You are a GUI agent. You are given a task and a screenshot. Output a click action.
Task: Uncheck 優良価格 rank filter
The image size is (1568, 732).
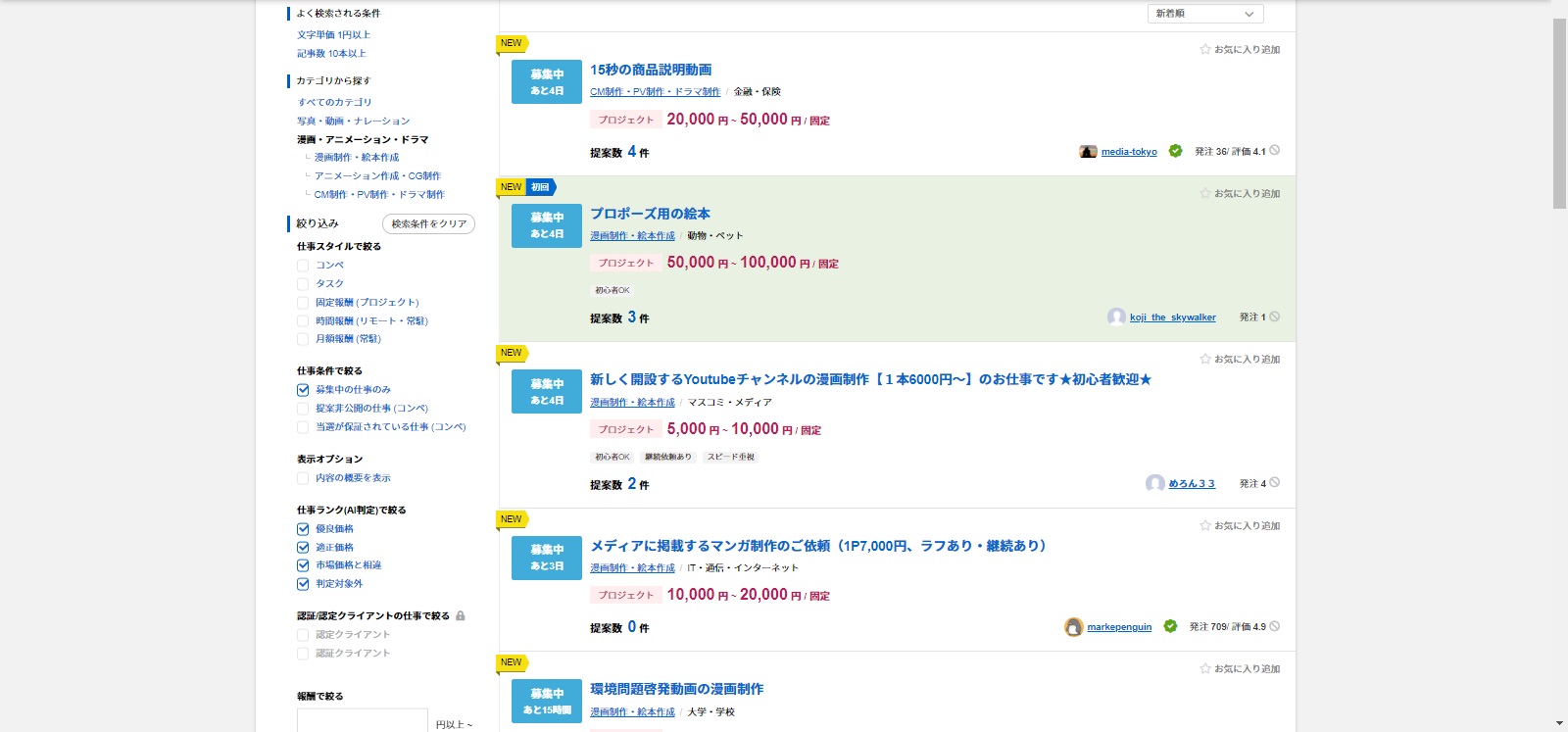tap(303, 529)
